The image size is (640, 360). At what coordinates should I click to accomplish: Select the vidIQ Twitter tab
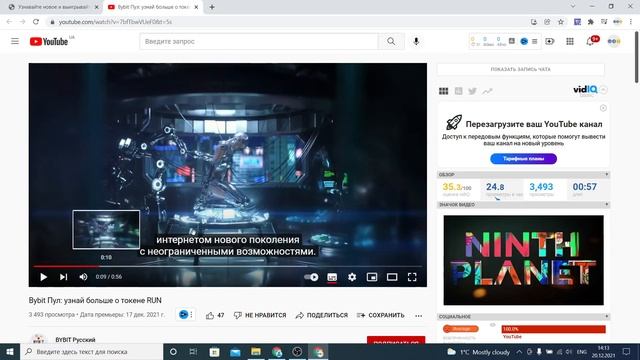472,91
